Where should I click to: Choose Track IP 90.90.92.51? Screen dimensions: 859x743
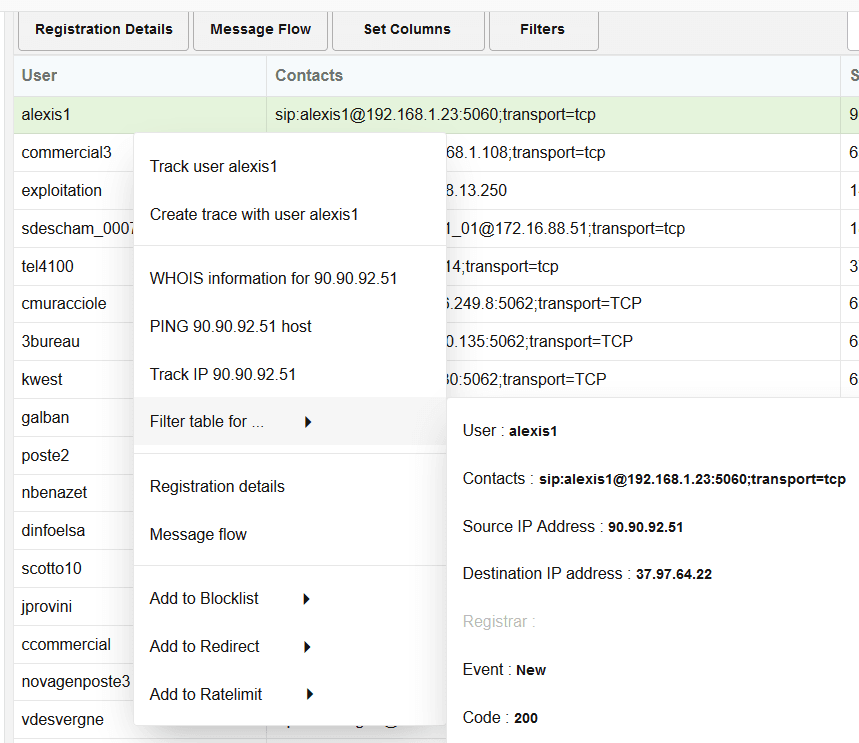click(223, 374)
